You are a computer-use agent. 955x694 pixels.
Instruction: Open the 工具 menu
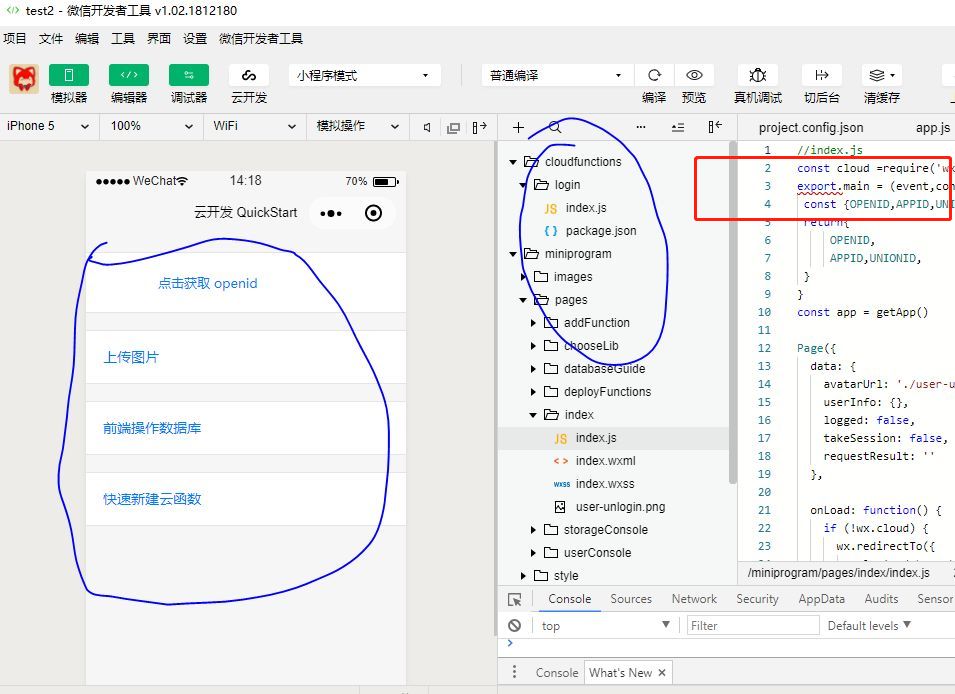coord(122,38)
